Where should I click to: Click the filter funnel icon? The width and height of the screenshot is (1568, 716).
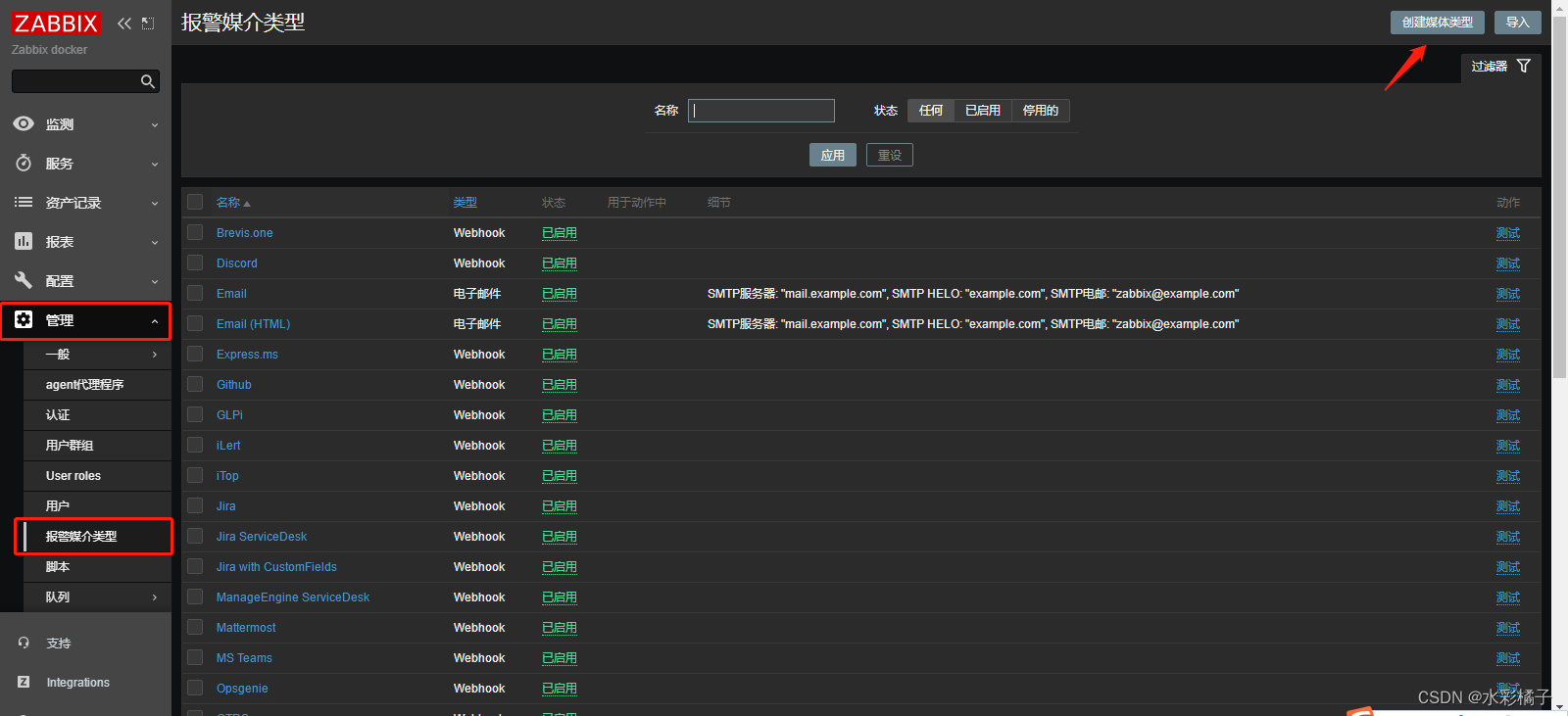pyautogui.click(x=1524, y=67)
